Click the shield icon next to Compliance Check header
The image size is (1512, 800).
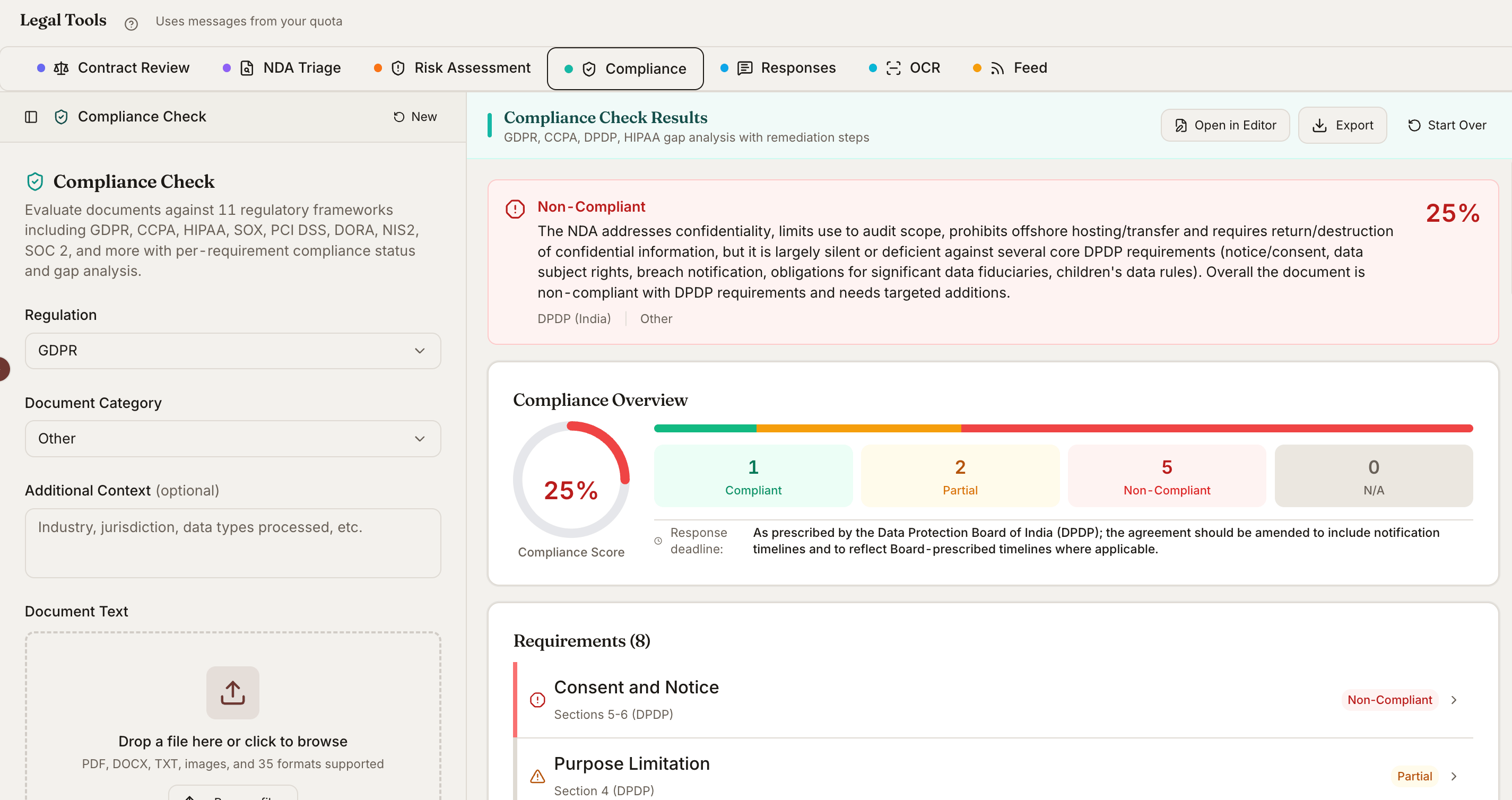click(61, 117)
